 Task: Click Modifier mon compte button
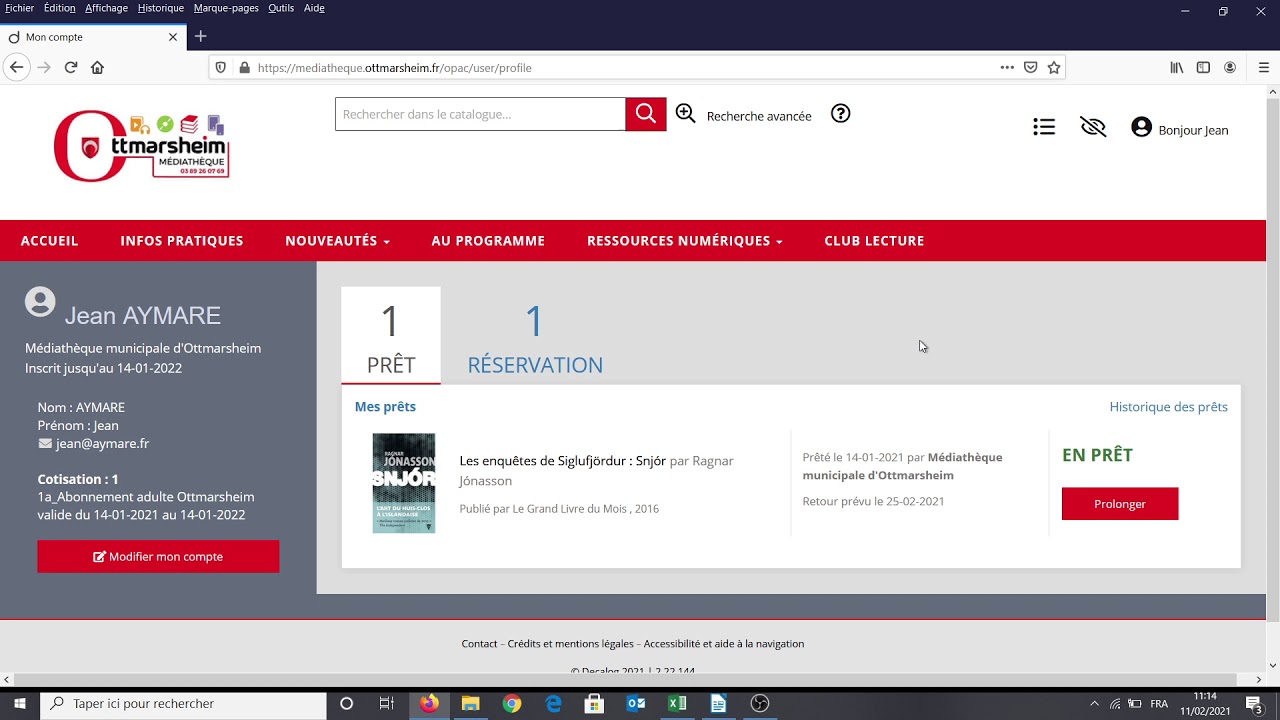point(158,557)
